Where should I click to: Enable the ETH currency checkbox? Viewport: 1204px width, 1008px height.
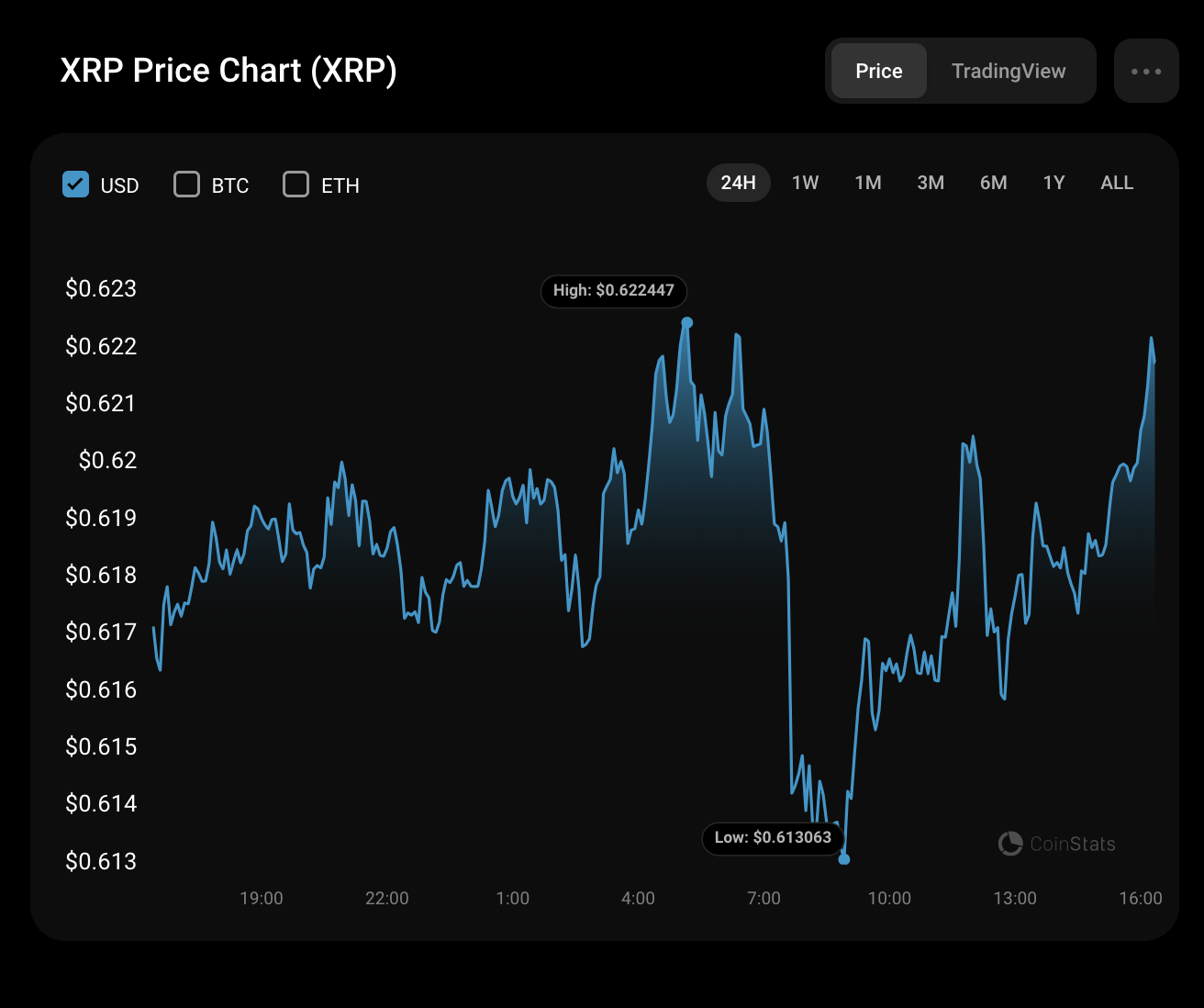point(296,185)
